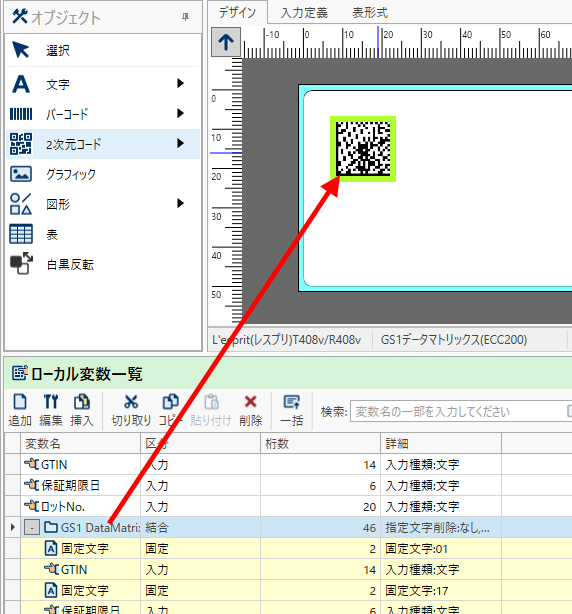Viewport: 572px width, 614px height.
Task: Click the 結合 type cell
Action: (x=200, y=527)
